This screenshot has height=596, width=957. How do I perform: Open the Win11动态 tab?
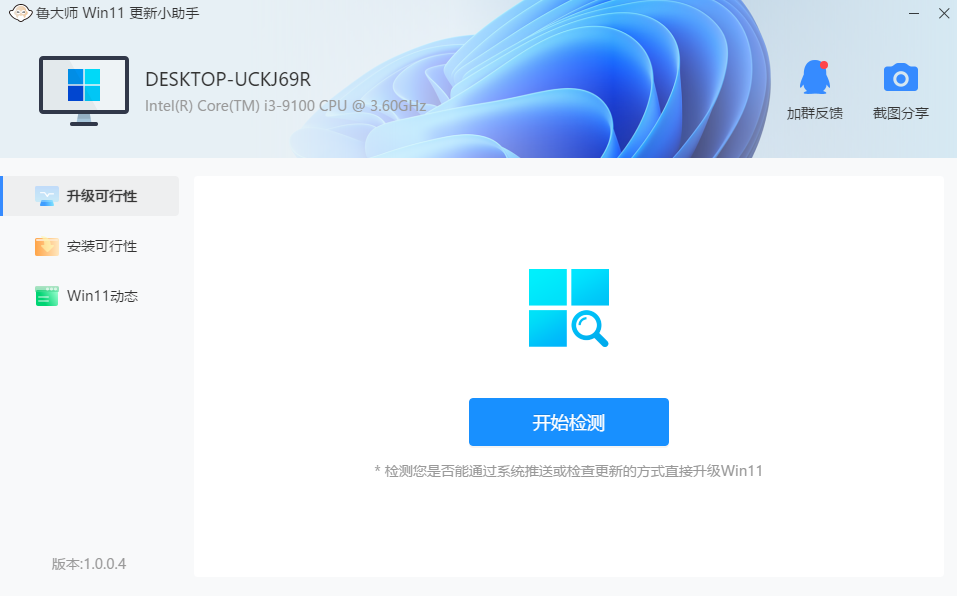pos(90,296)
